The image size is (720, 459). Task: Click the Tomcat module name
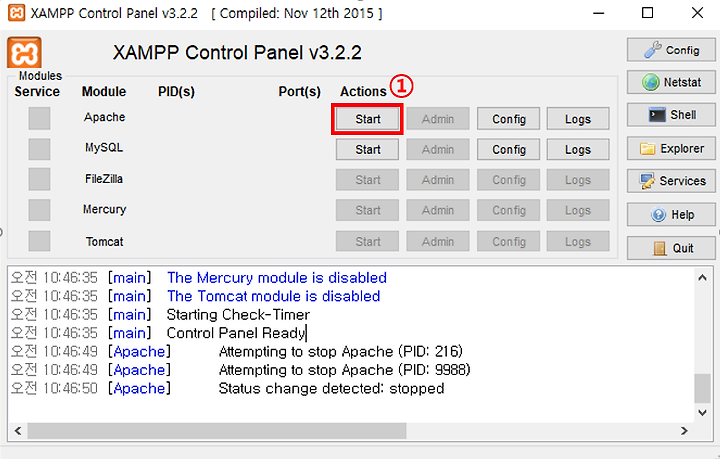tap(104, 241)
